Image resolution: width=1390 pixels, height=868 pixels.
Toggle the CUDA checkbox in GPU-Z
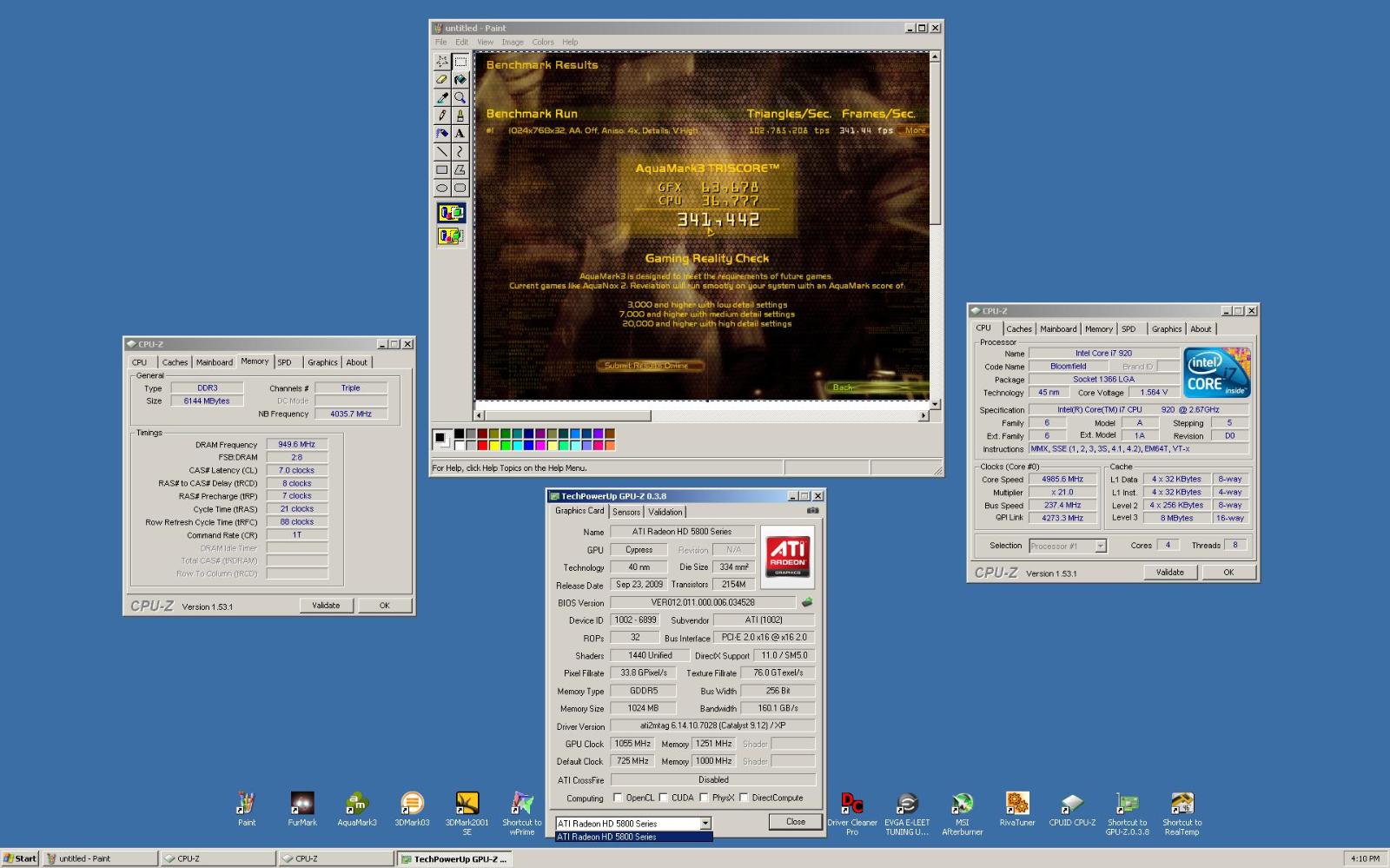[x=664, y=798]
